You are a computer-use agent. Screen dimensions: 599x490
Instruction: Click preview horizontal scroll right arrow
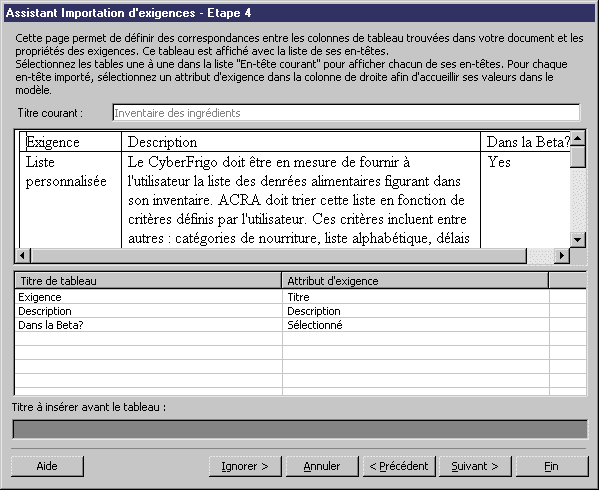coord(562,255)
